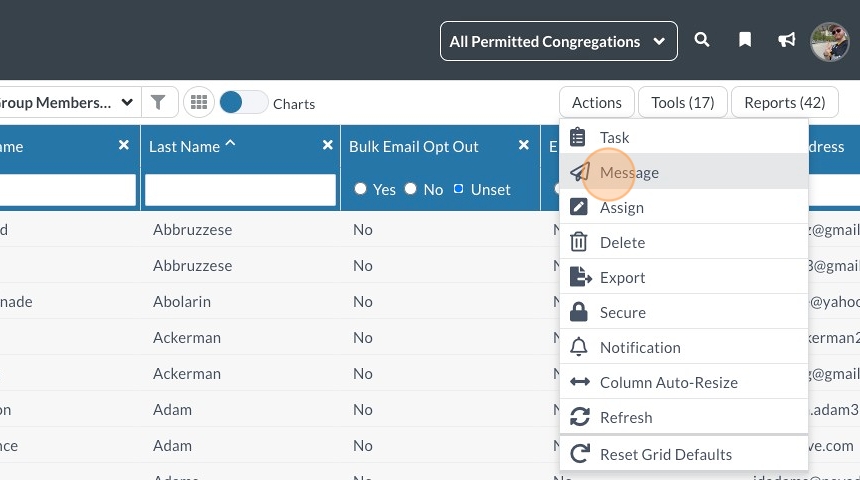Remove the Last Name column via X

point(327,146)
